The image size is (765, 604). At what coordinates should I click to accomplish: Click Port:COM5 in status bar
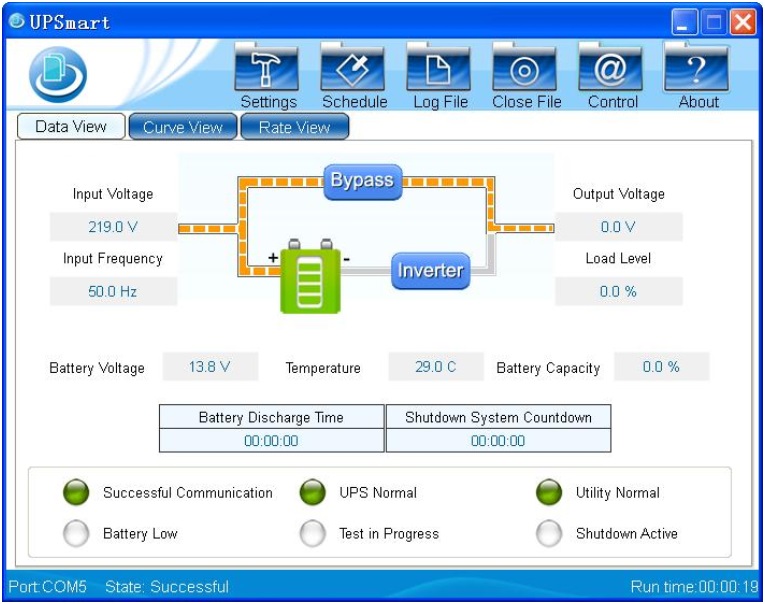click(x=48, y=586)
